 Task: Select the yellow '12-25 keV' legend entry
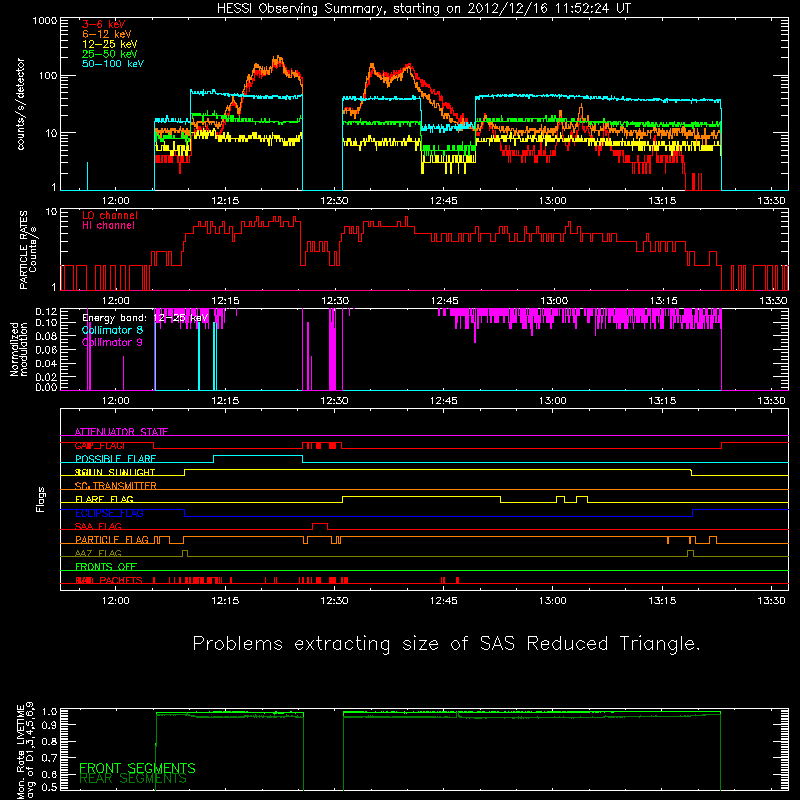(x=109, y=44)
